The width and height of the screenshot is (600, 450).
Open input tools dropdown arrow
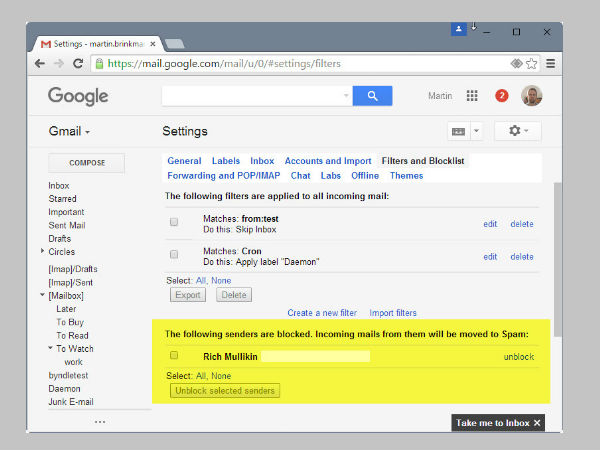click(x=476, y=131)
